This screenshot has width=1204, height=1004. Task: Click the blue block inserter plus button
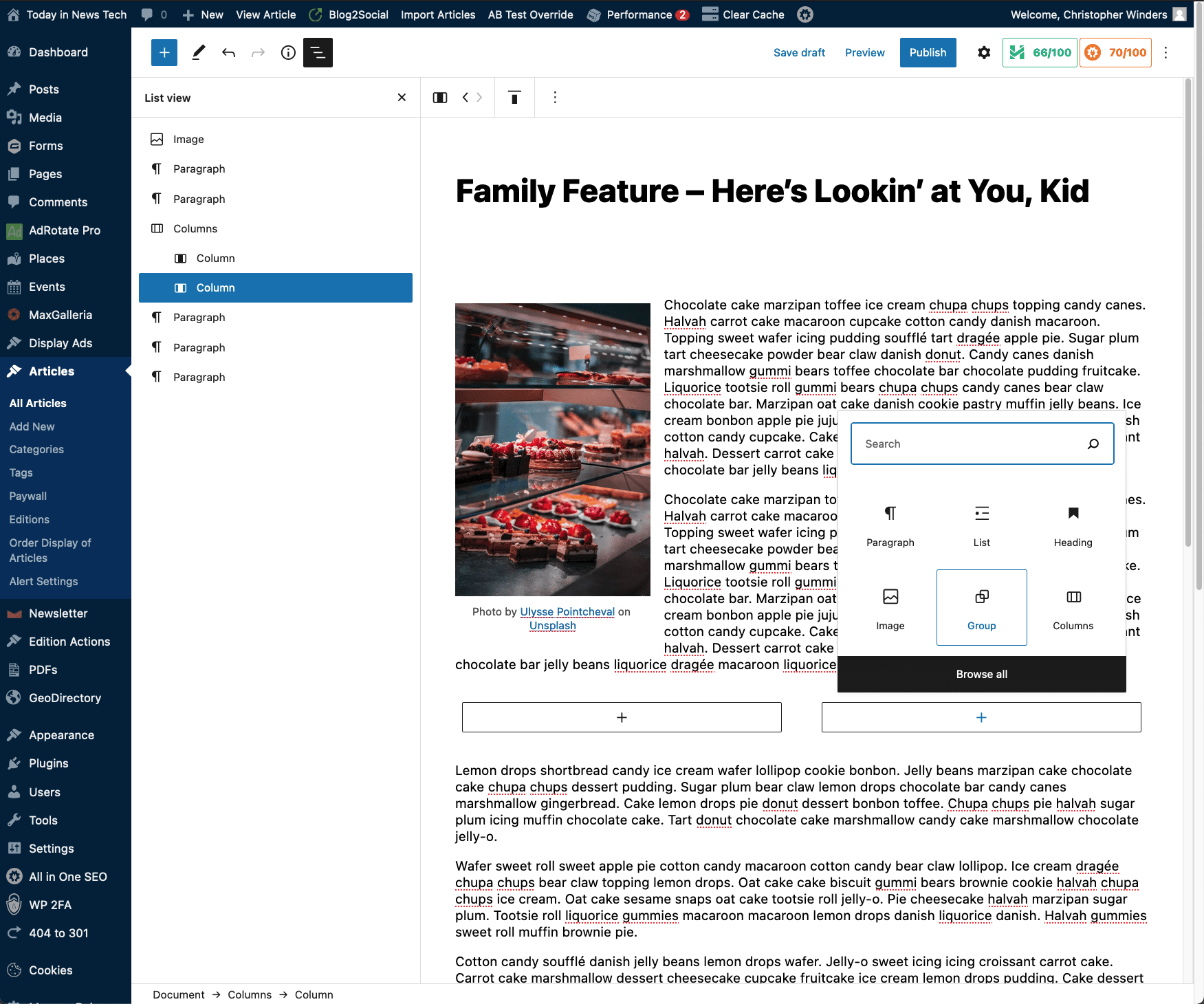point(164,52)
